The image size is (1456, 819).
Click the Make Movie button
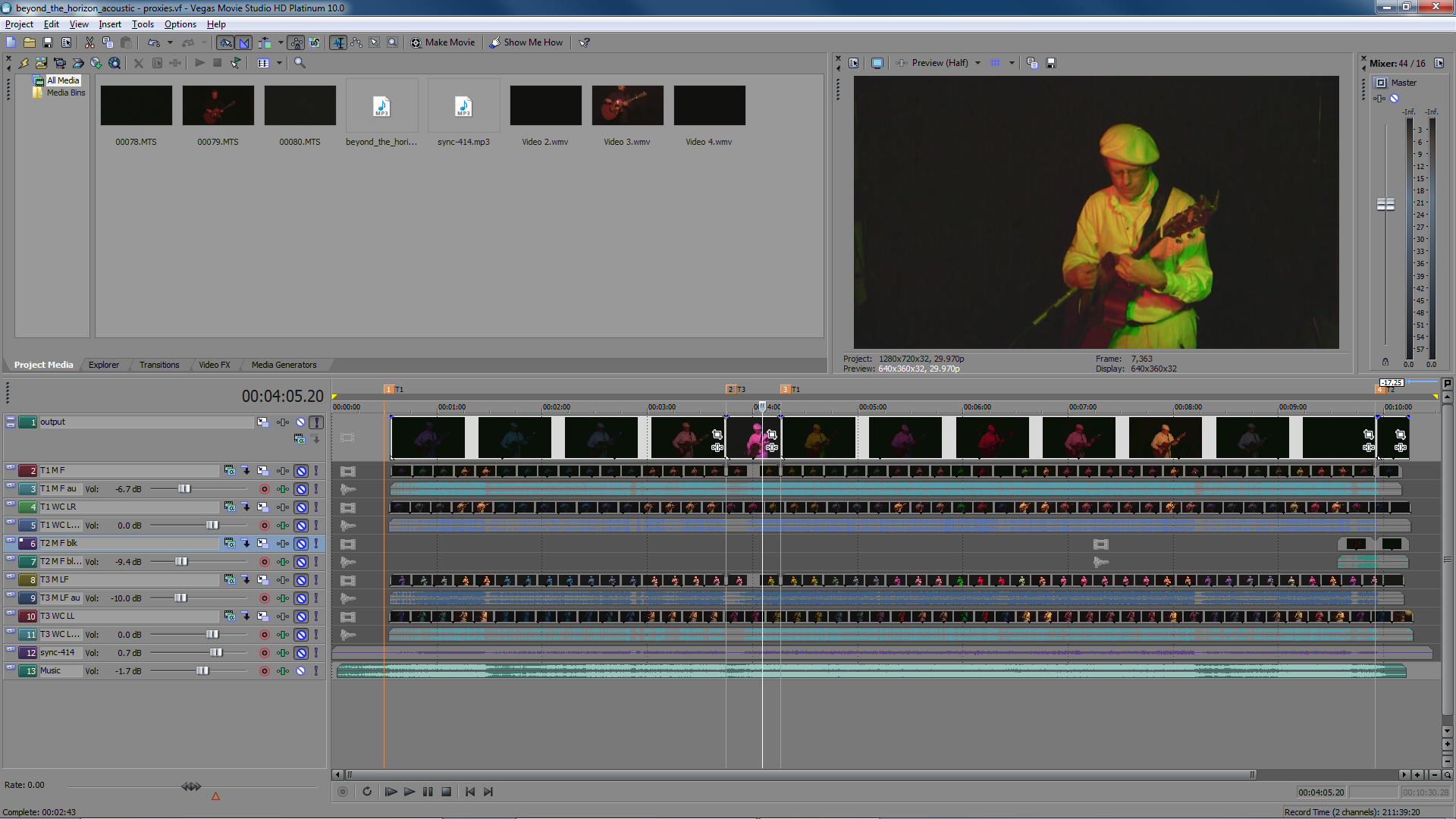coord(443,42)
